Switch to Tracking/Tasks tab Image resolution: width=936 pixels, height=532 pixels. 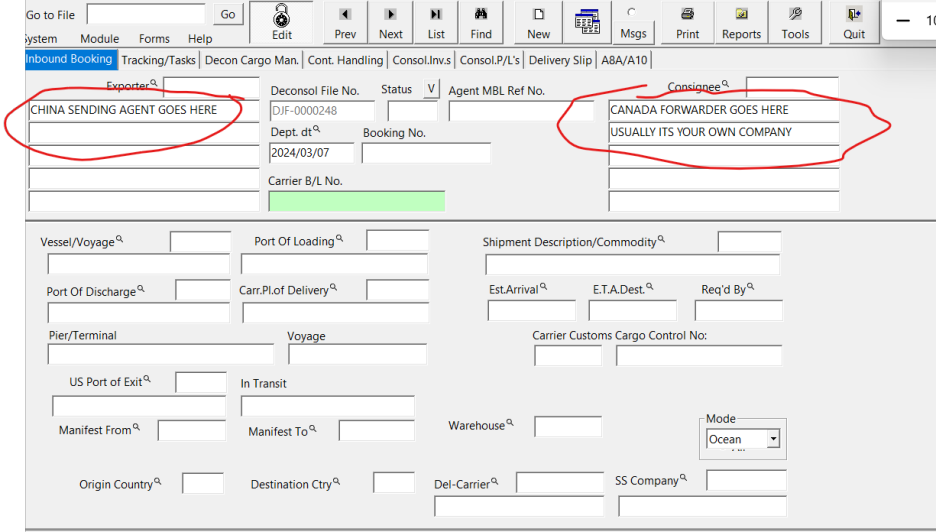158,60
